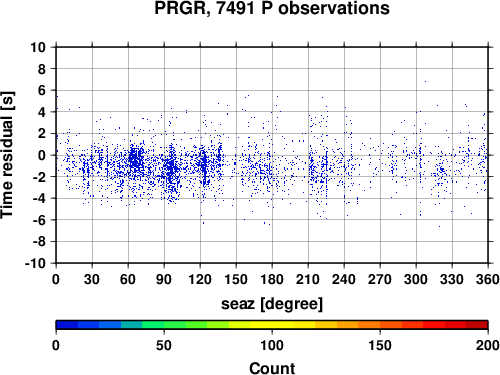Viewport: 500px width, 375px height.
Task: Click the seaz [degree] x-axis label
Action: [272, 304]
